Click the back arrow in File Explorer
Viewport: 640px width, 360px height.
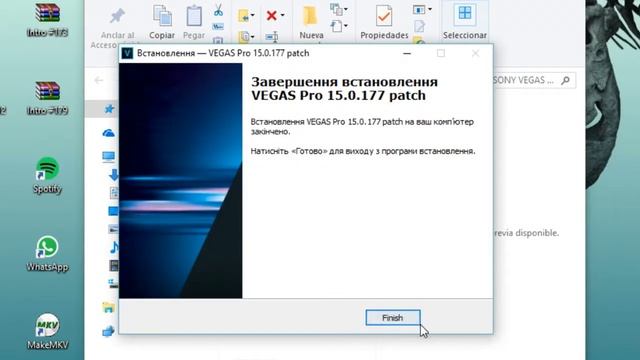click(99, 80)
